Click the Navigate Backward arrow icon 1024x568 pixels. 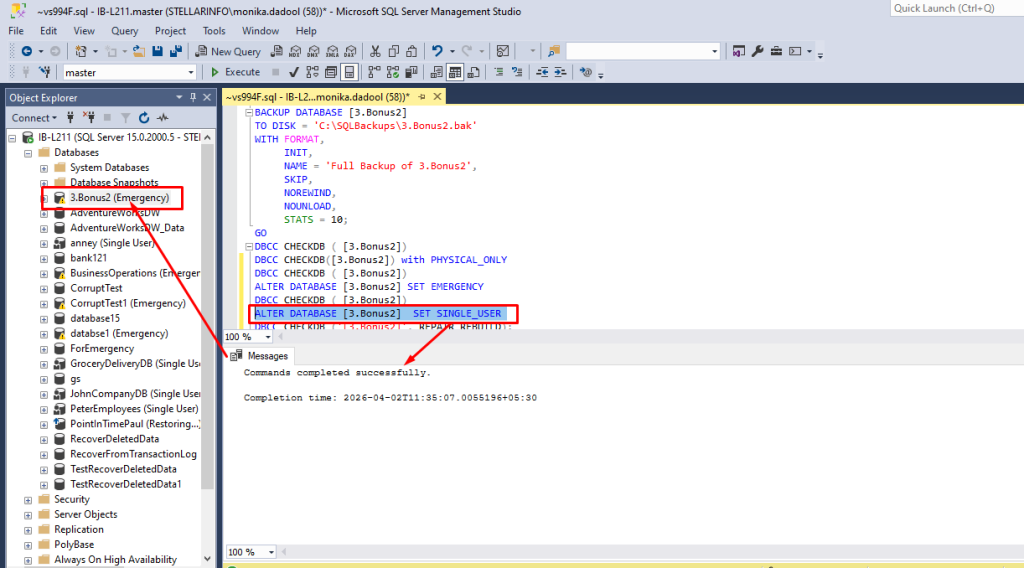point(27,52)
